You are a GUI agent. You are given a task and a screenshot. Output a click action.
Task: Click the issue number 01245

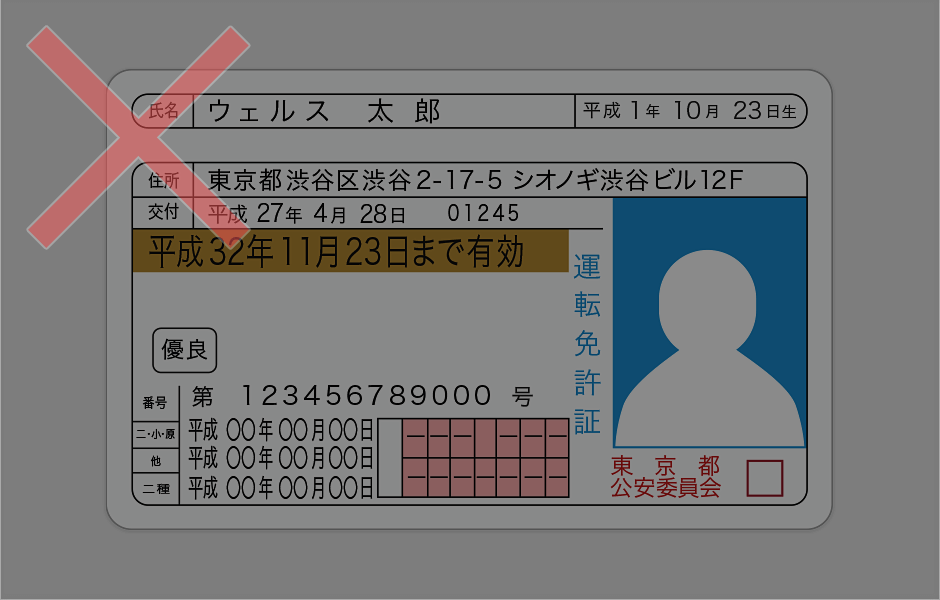click(x=484, y=213)
